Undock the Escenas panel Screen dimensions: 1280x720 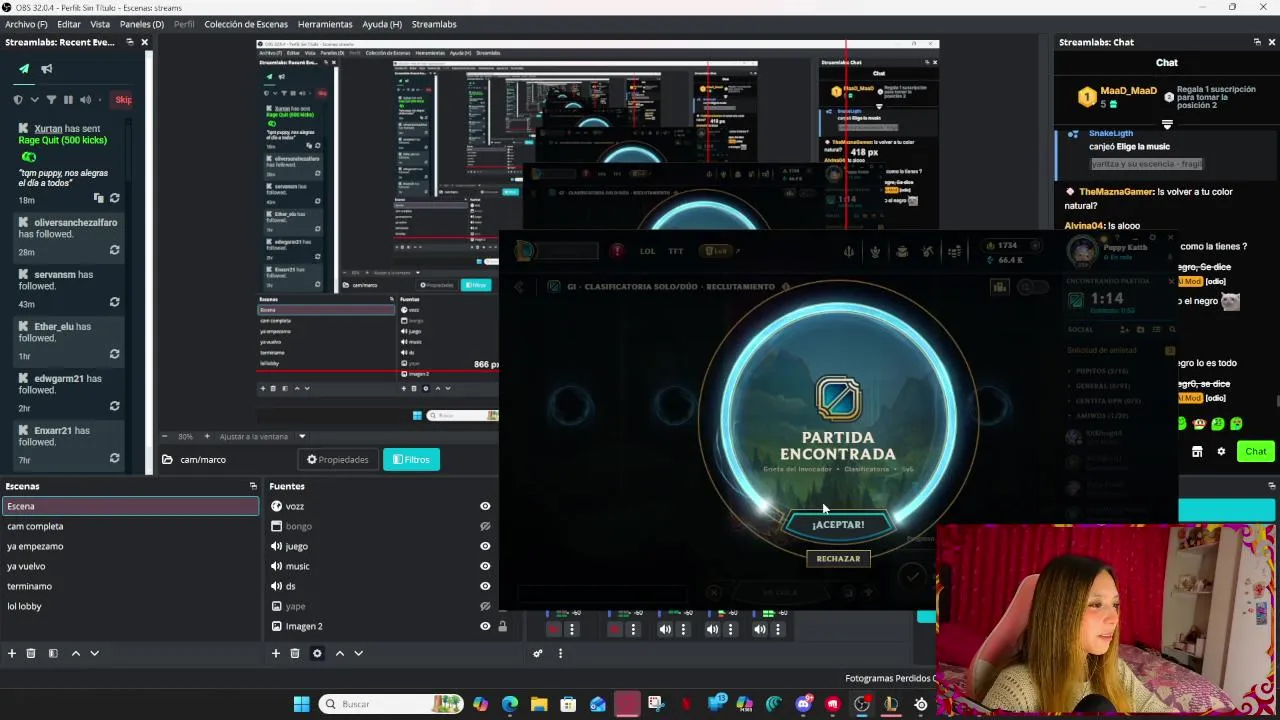(253, 486)
